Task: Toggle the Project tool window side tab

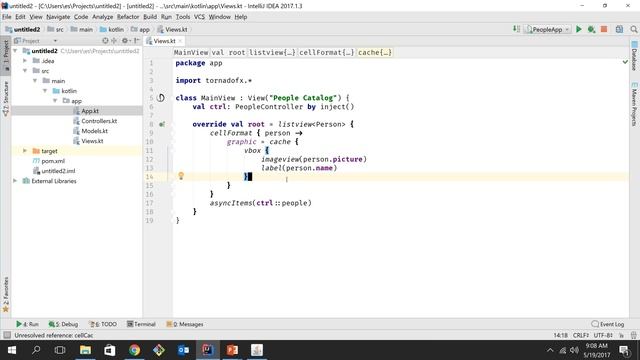Action: [x=6, y=56]
